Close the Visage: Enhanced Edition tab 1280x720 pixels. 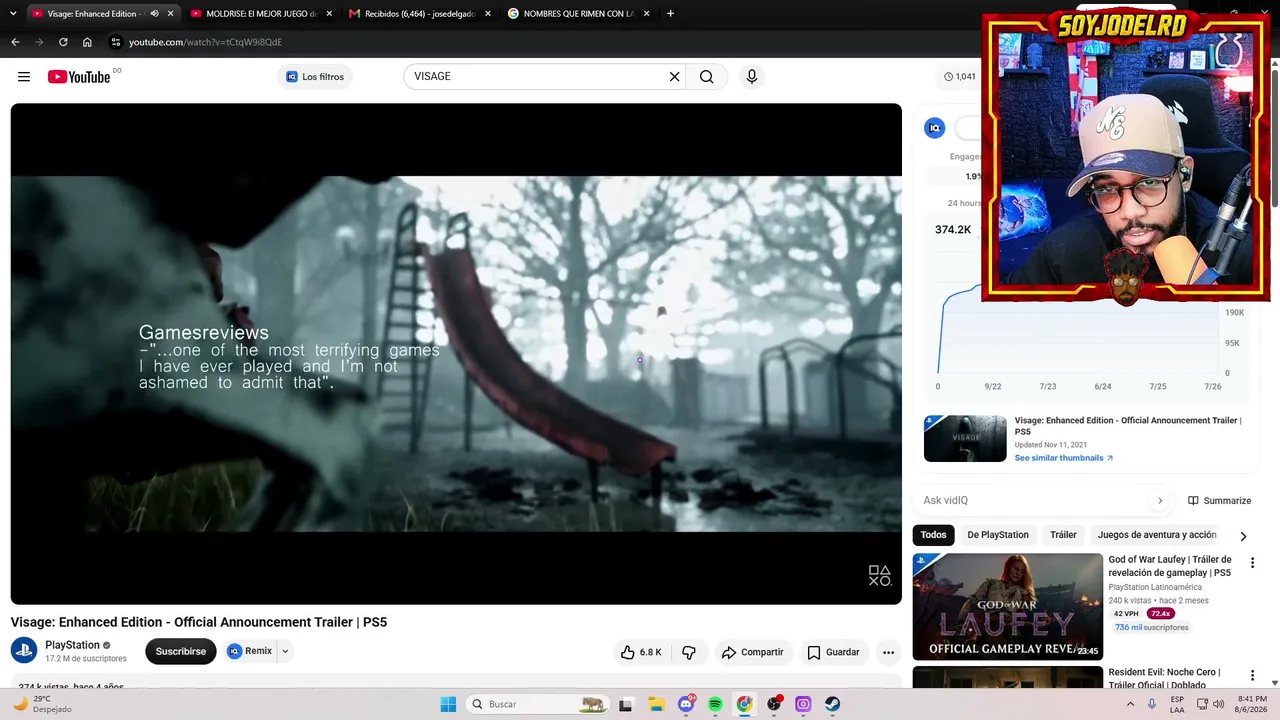click(x=171, y=14)
